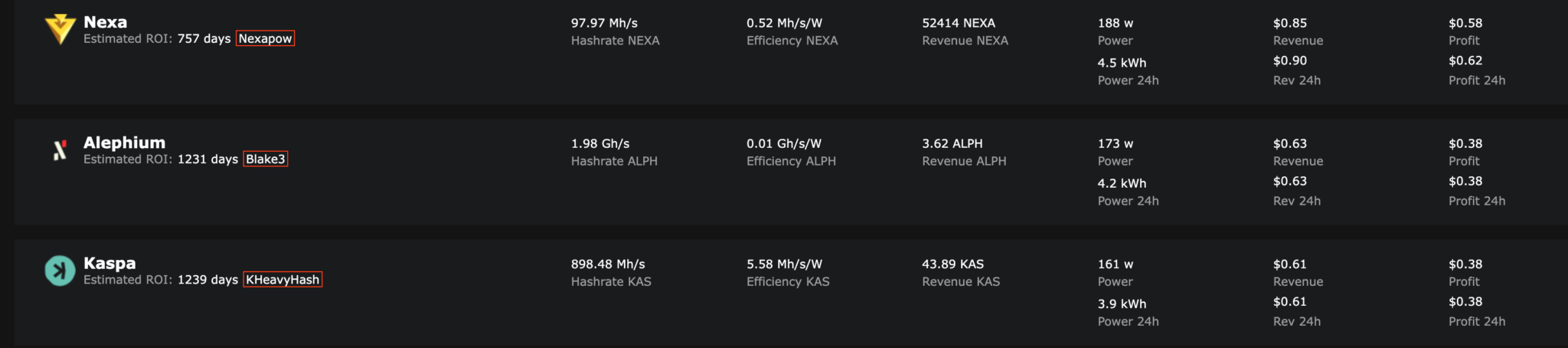Select the KHeavyHash algorithm tag
The image size is (1568, 348).
pyautogui.click(x=283, y=280)
